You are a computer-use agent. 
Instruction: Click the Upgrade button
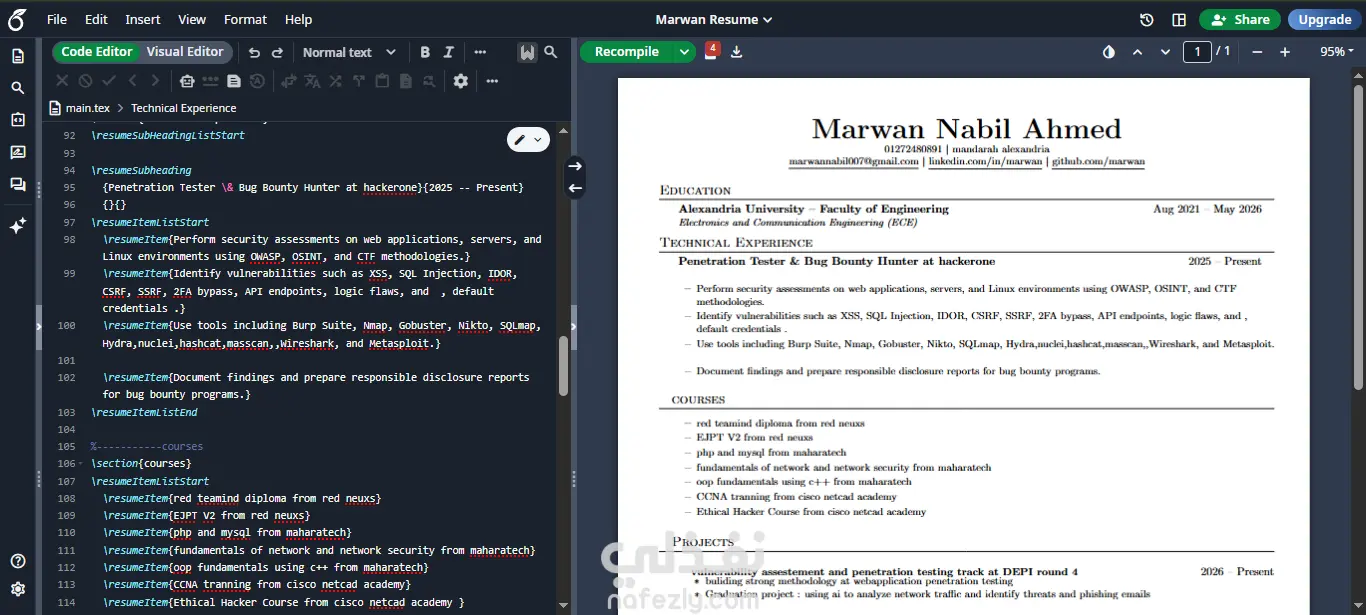(1324, 20)
